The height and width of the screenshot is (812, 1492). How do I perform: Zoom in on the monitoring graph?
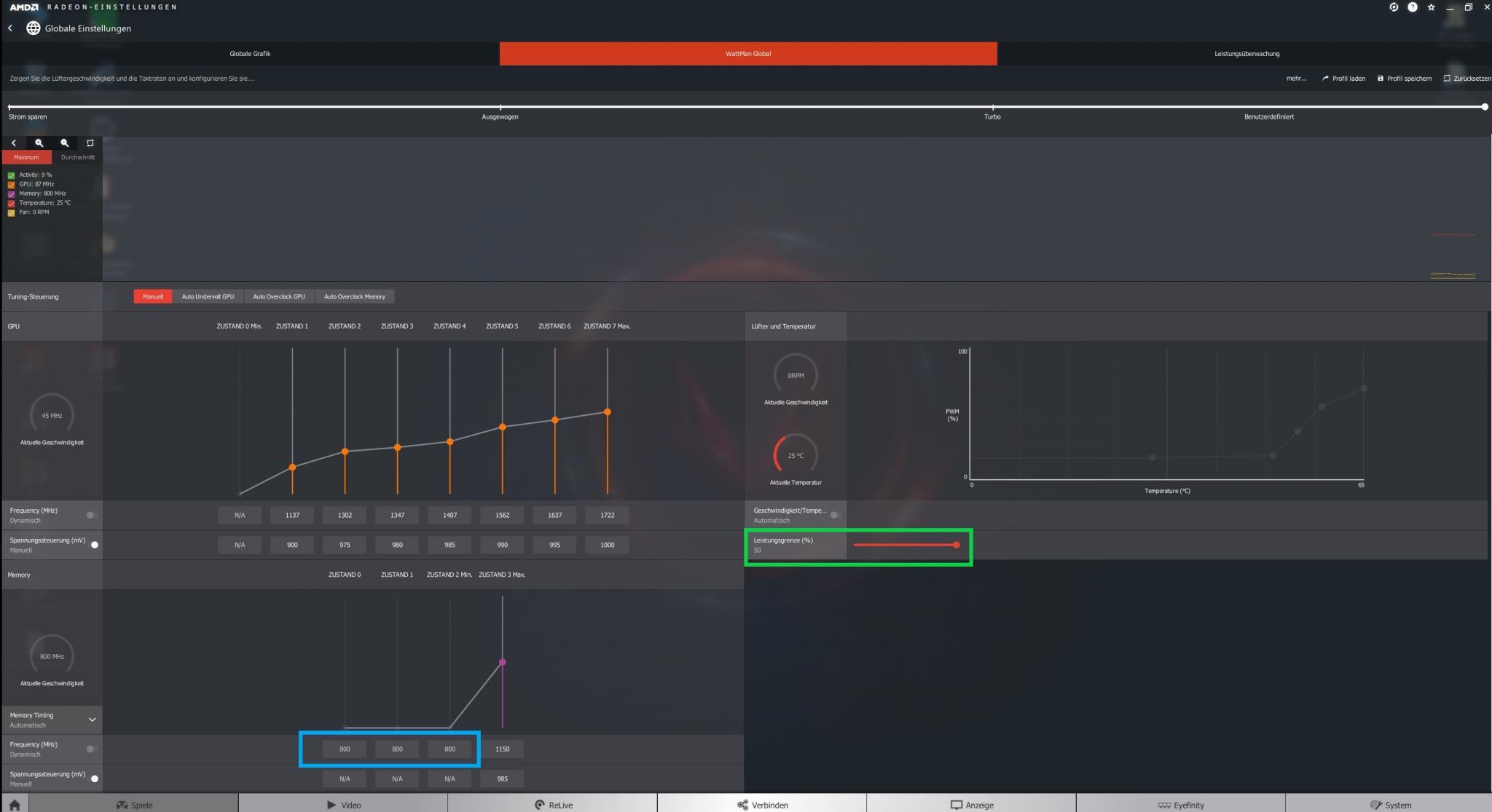[x=39, y=143]
